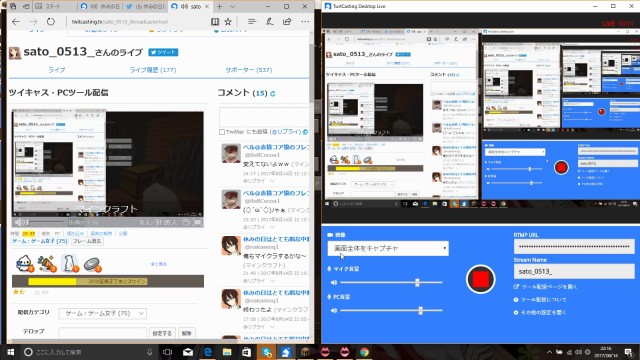Screen dimensions: 640x360
Task: Open the Action Center notification icon
Action: (629, 352)
